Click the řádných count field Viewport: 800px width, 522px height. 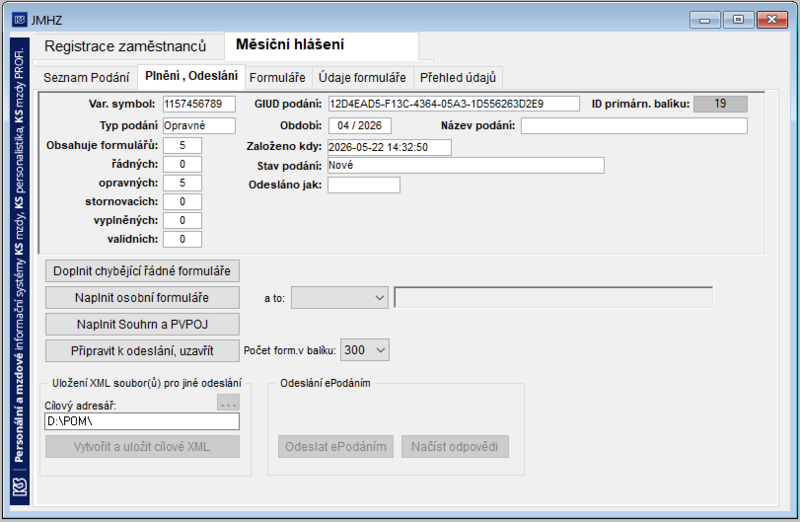click(182, 164)
